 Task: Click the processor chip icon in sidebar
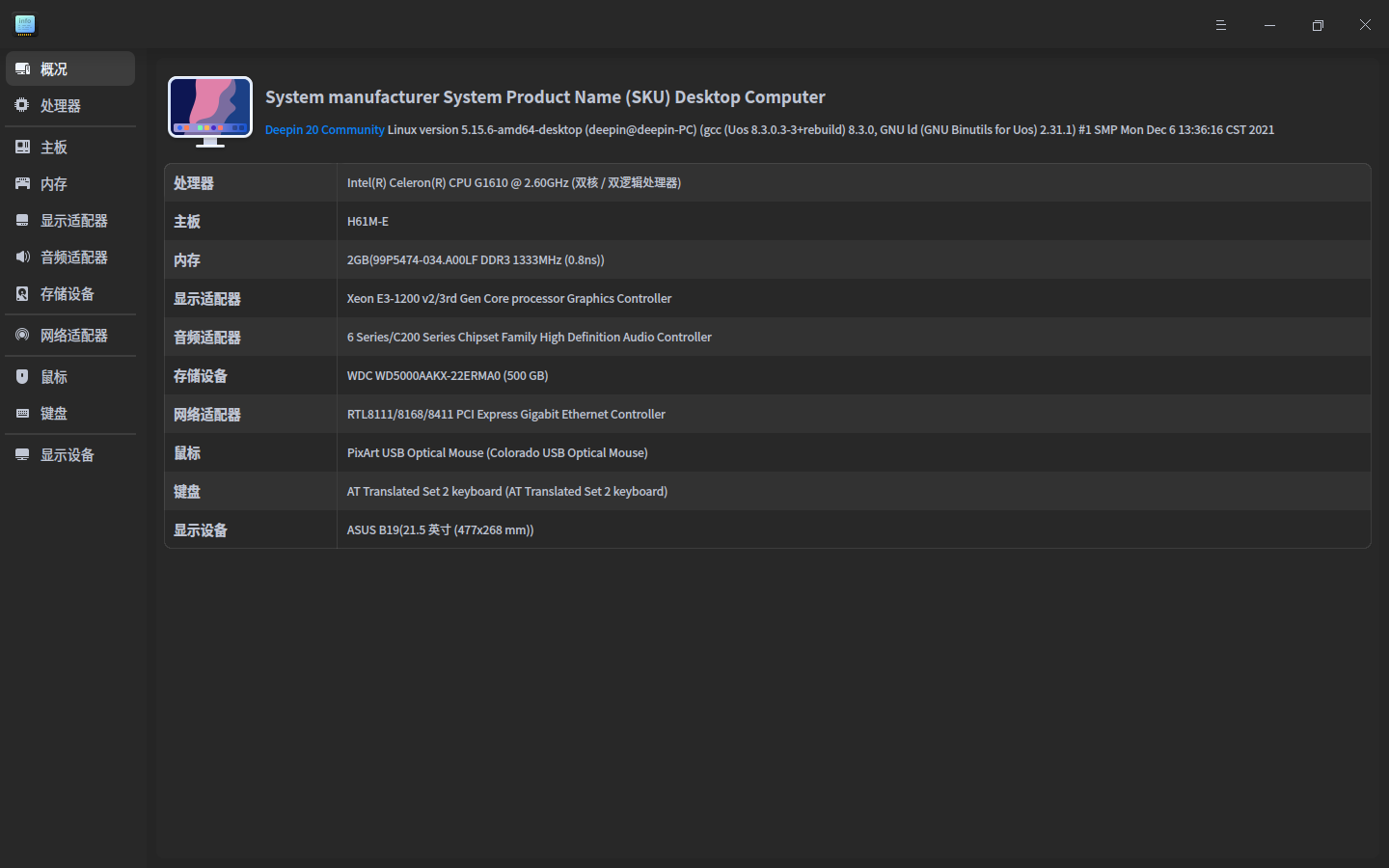[x=22, y=105]
